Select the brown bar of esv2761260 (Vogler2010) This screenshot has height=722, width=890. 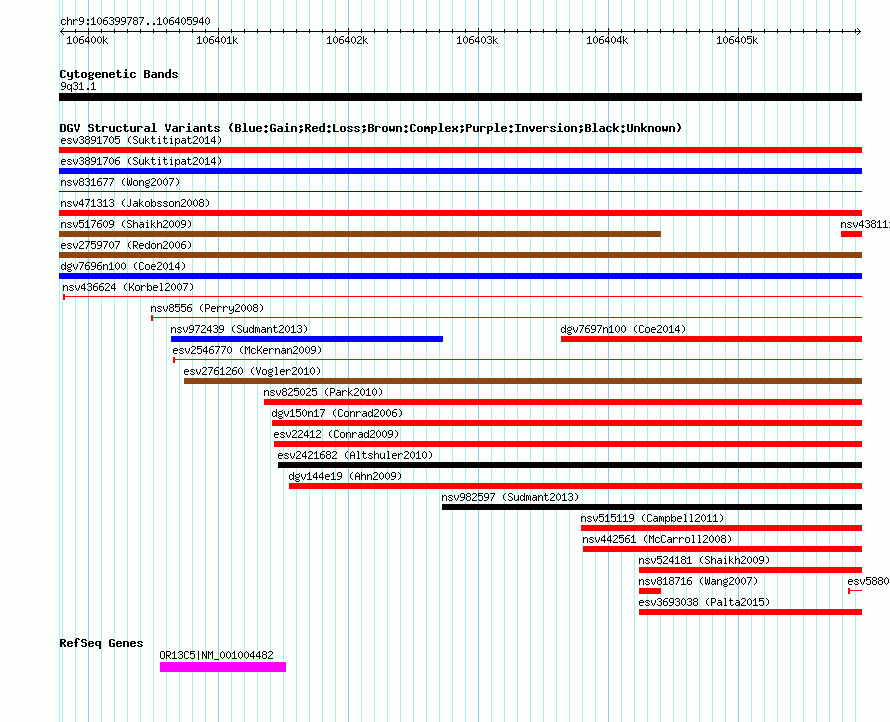click(x=523, y=381)
